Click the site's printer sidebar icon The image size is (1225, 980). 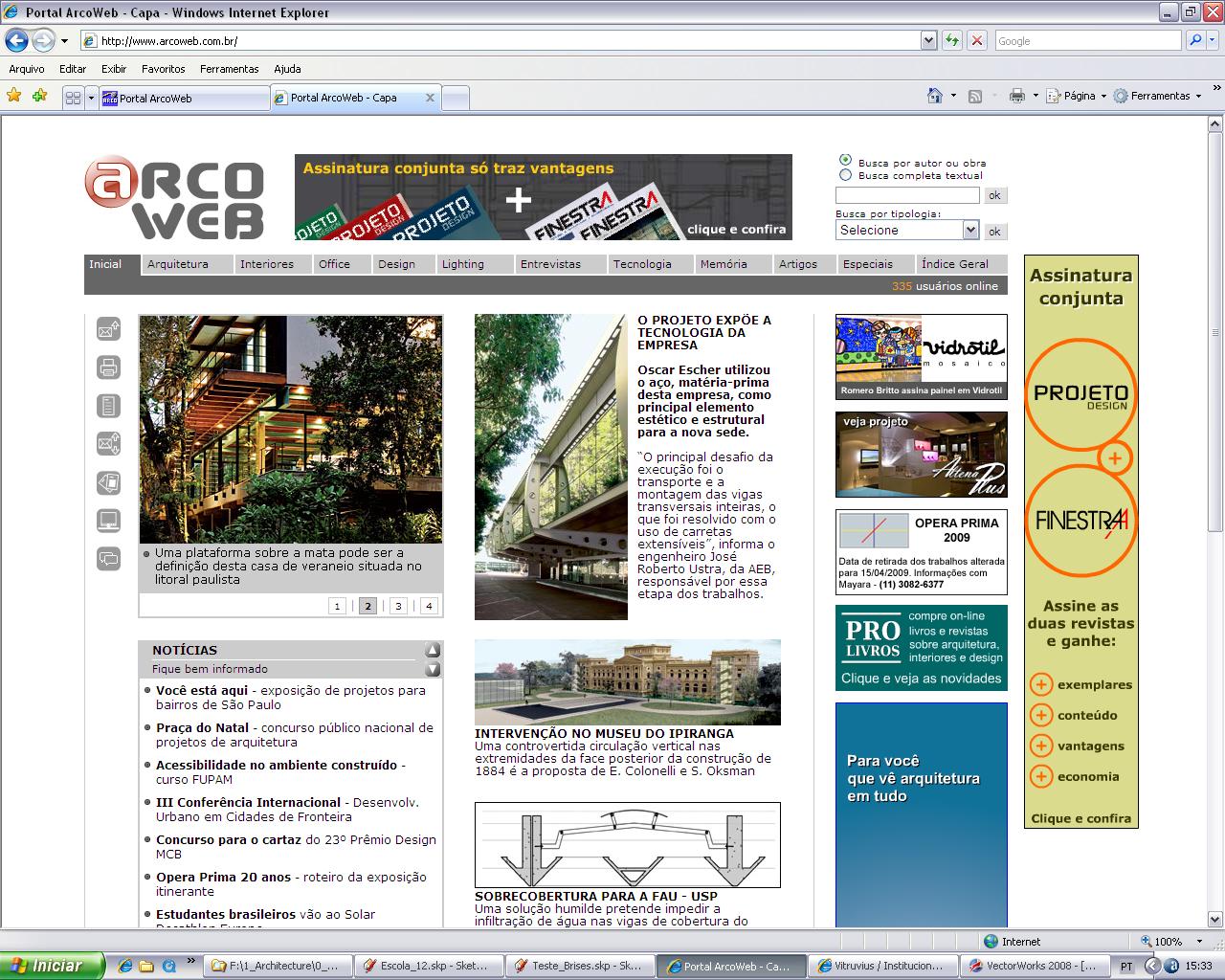click(x=108, y=367)
